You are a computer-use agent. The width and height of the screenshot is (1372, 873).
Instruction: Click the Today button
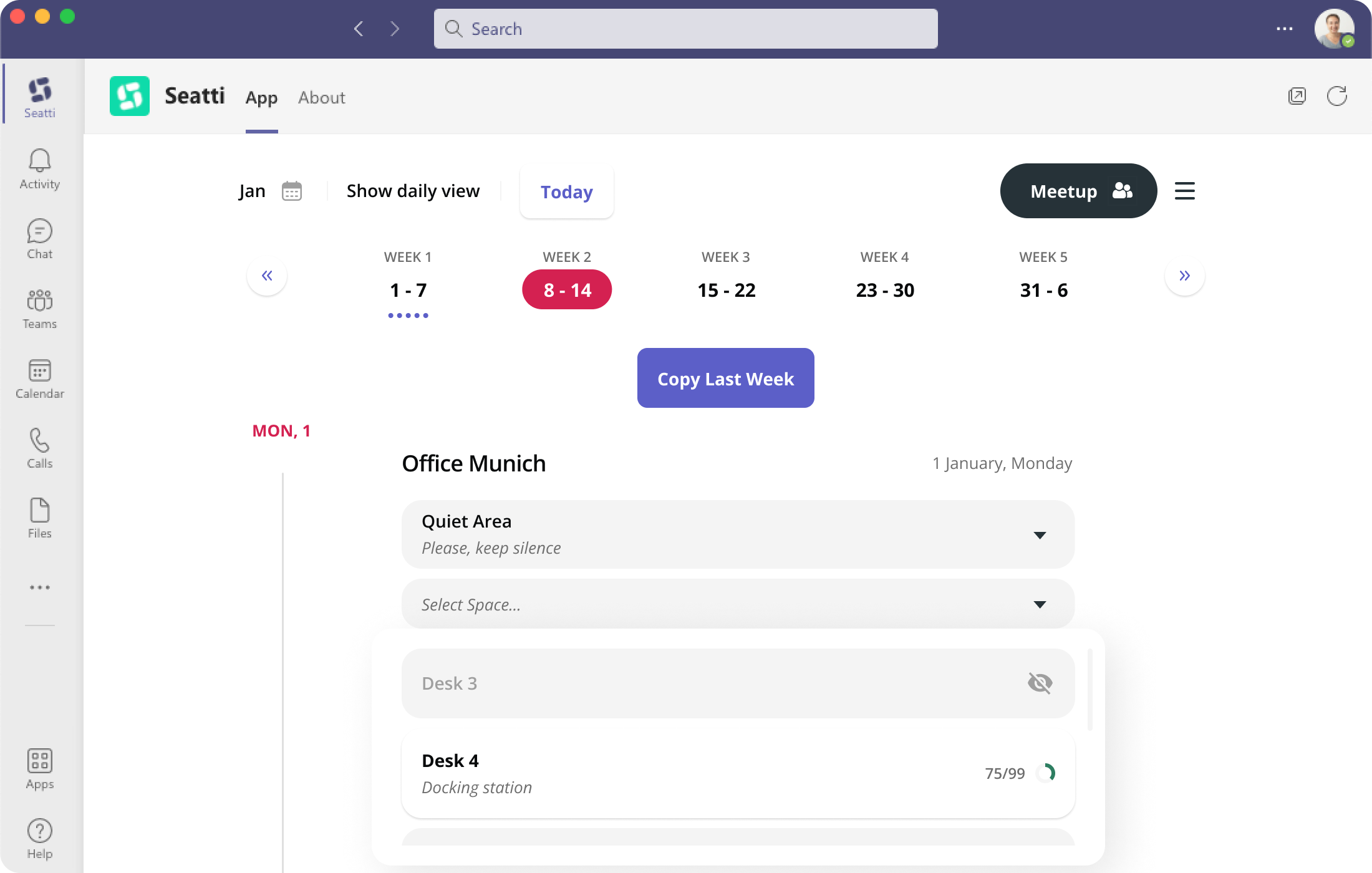pos(567,192)
